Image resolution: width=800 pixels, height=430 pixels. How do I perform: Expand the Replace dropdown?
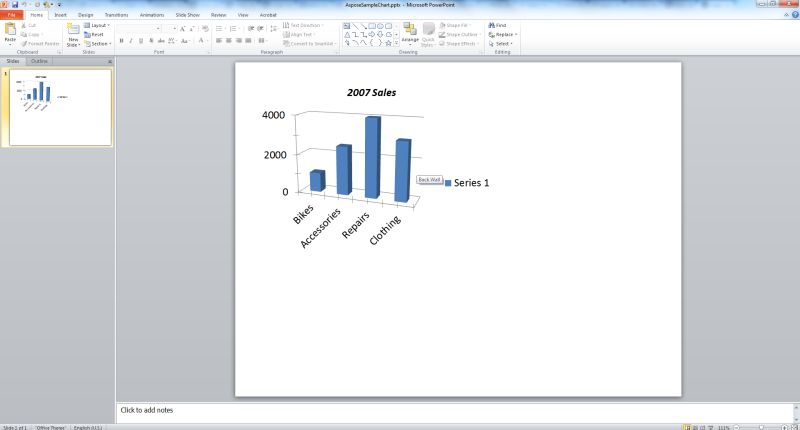(503, 34)
